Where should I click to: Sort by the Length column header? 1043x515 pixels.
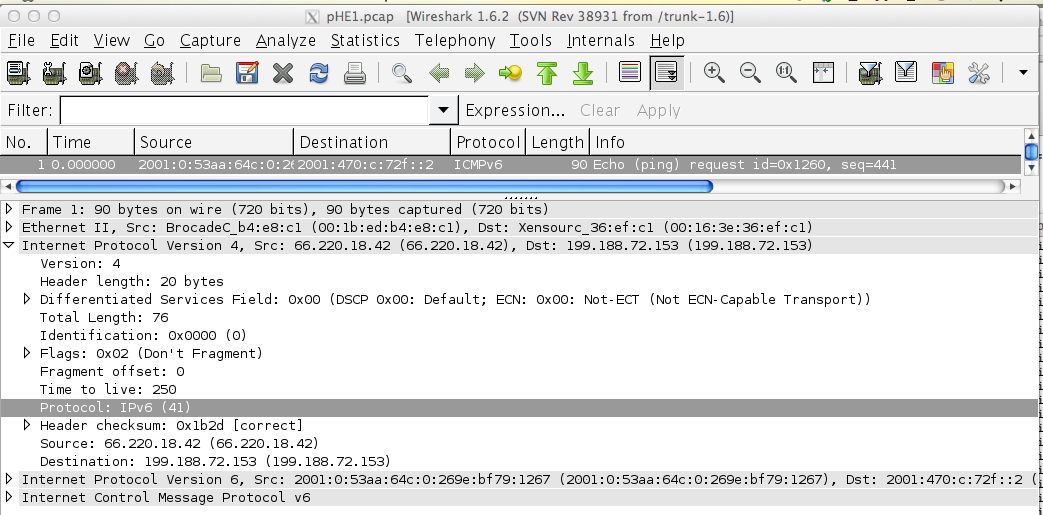pos(557,142)
